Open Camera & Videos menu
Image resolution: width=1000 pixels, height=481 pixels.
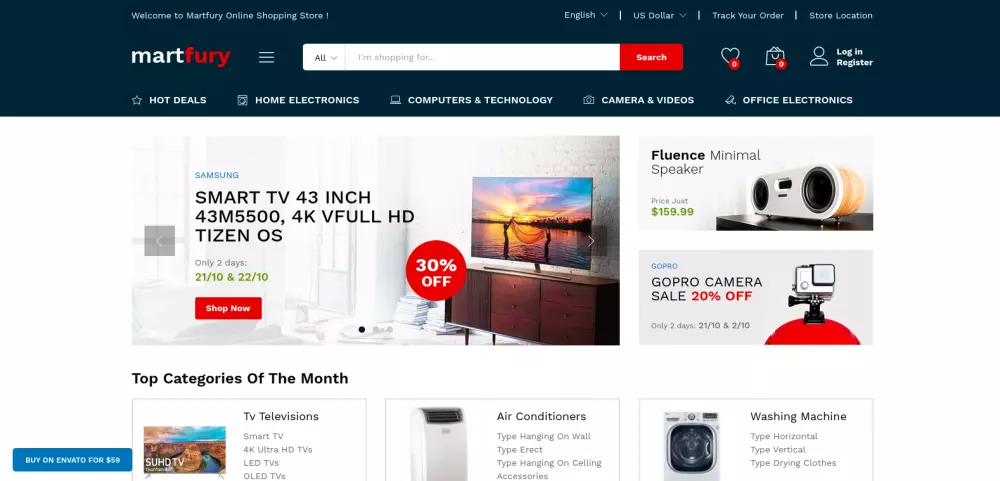point(638,100)
